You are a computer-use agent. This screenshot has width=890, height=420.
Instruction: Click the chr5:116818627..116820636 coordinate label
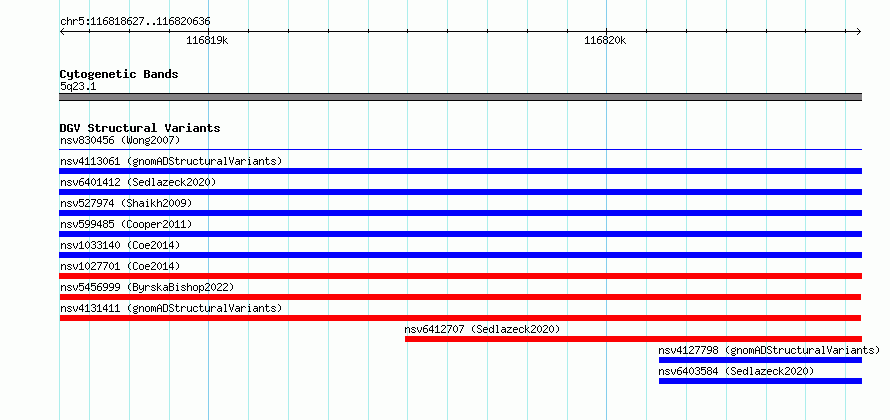135,22
